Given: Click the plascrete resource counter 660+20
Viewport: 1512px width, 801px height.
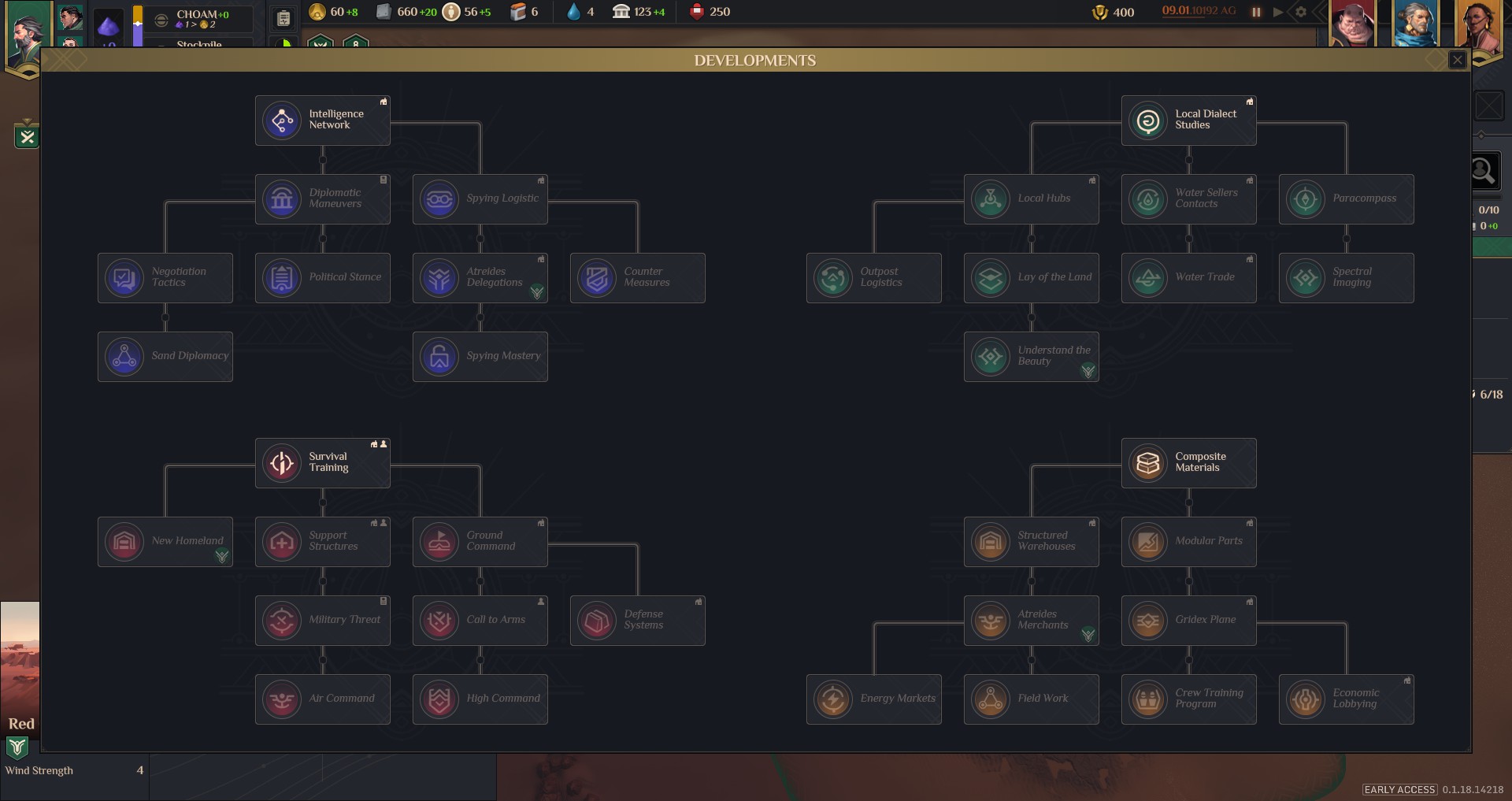Looking at the screenshot, I should coord(406,12).
